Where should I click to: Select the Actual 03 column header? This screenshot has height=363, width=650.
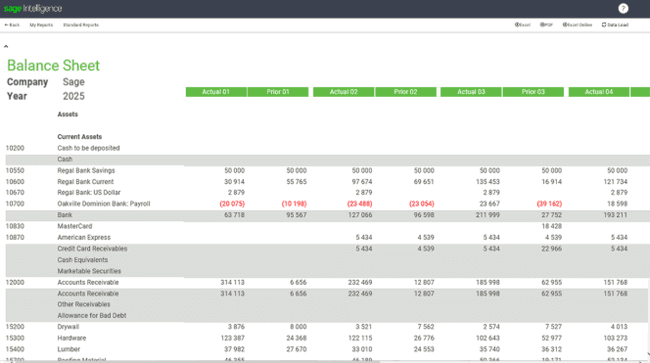471,92
